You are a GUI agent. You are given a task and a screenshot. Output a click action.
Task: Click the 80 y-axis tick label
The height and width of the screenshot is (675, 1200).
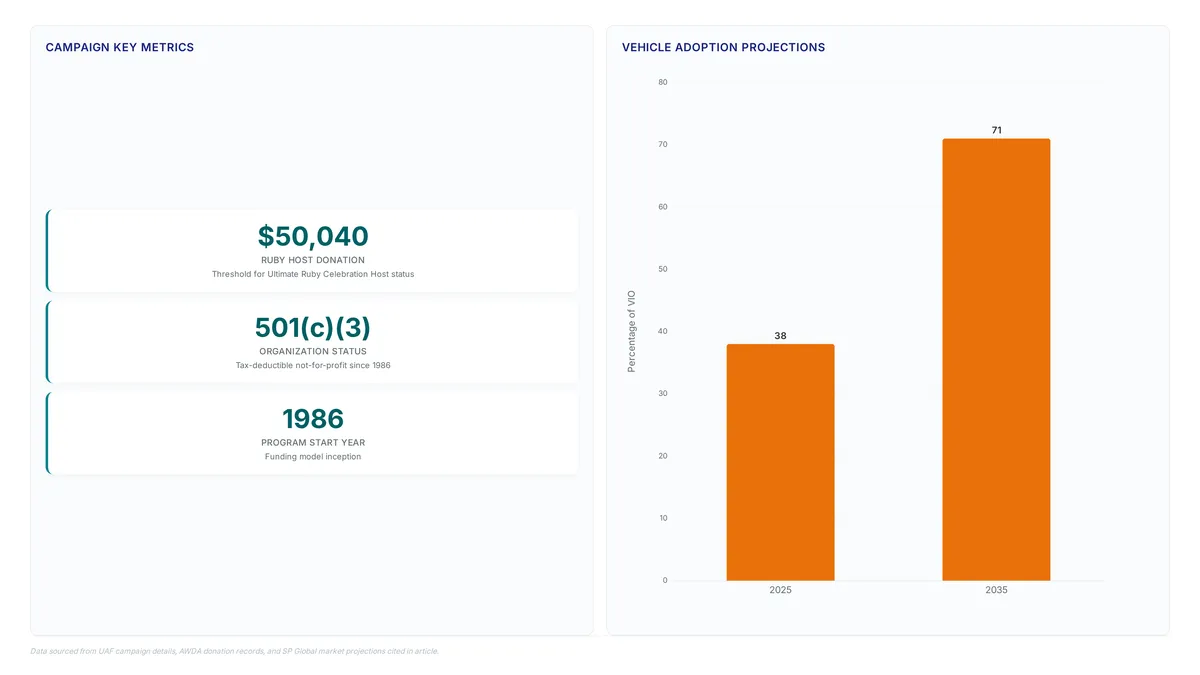(663, 82)
